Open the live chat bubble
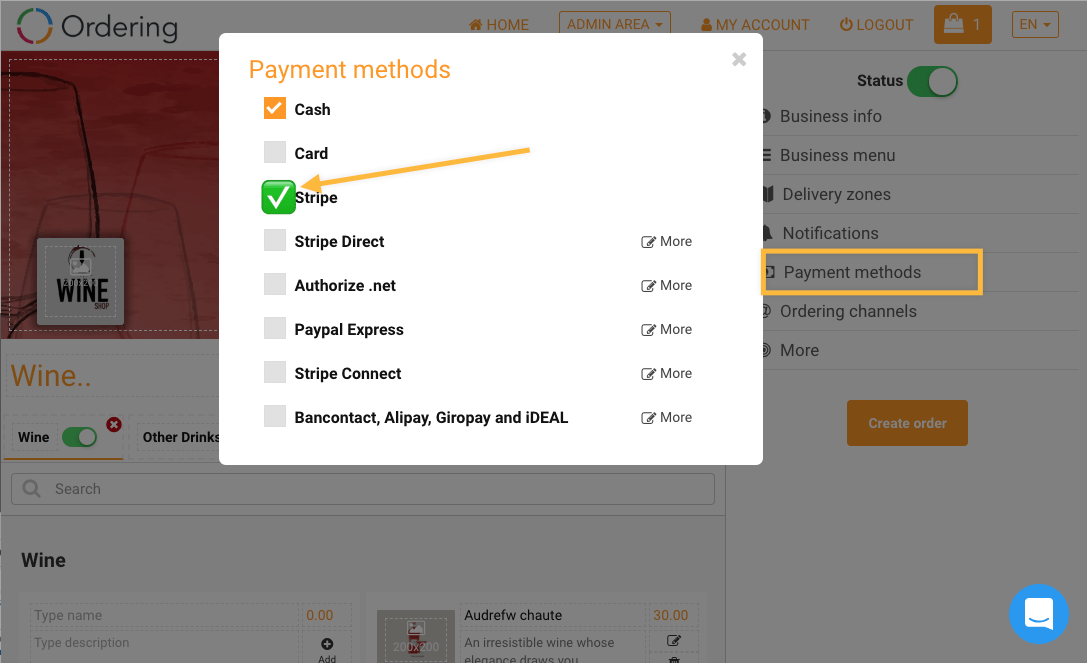The image size is (1087, 663). click(x=1039, y=614)
